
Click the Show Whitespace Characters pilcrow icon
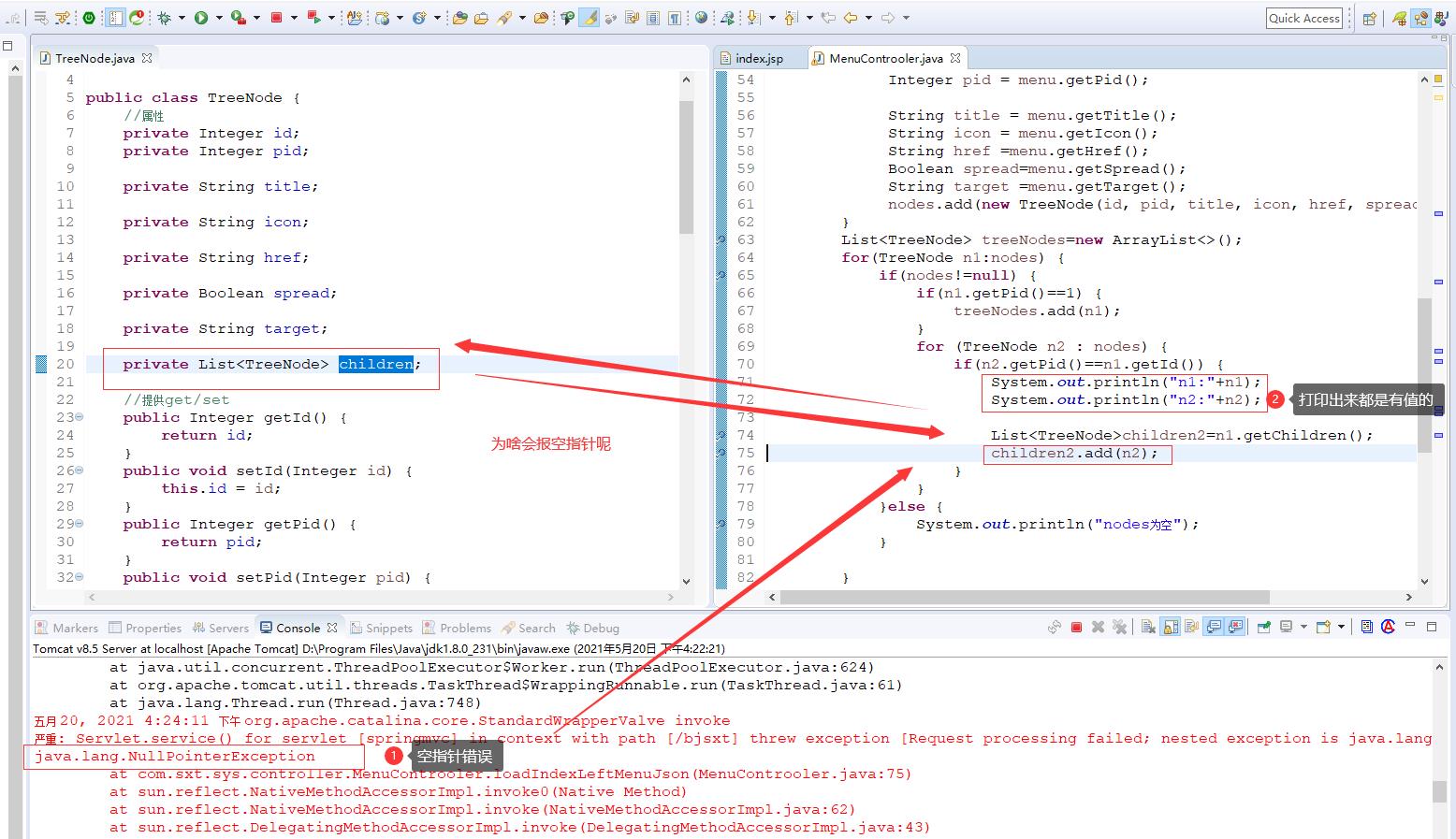[674, 17]
